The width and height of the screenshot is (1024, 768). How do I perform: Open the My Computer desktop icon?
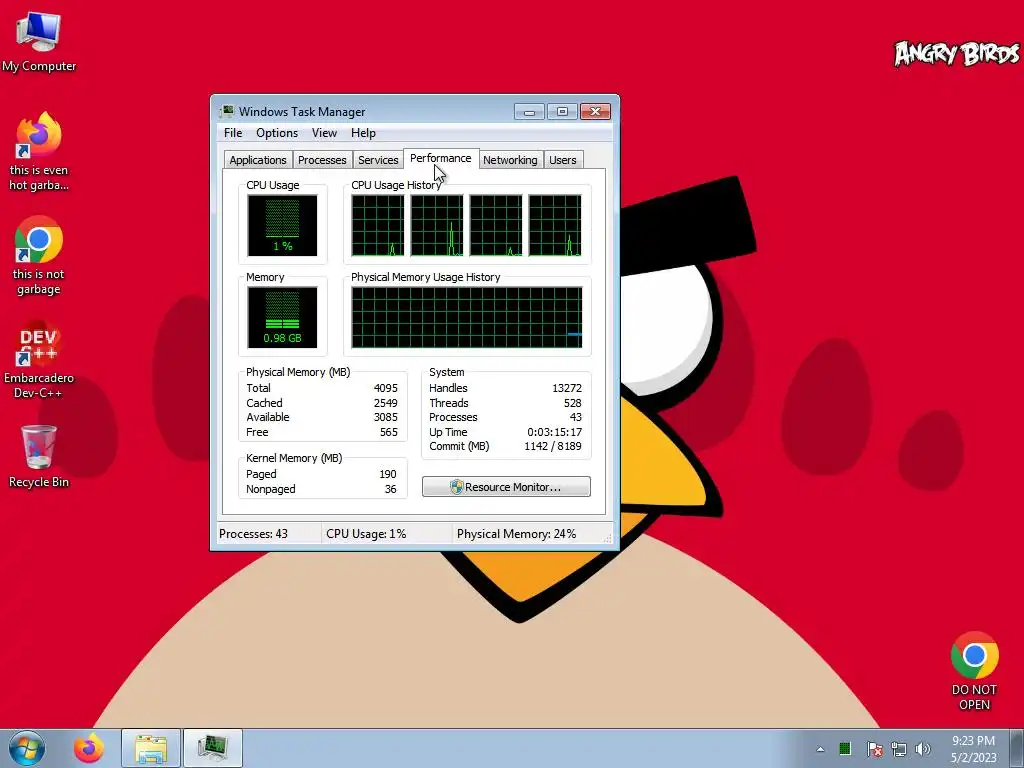(x=39, y=40)
